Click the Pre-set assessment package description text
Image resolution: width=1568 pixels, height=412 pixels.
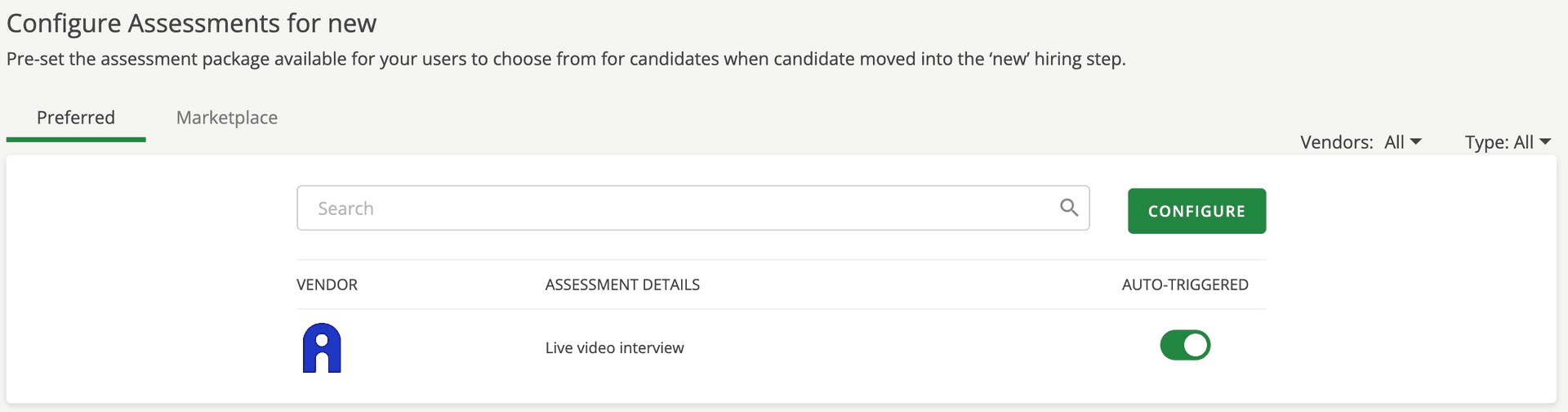(x=565, y=59)
